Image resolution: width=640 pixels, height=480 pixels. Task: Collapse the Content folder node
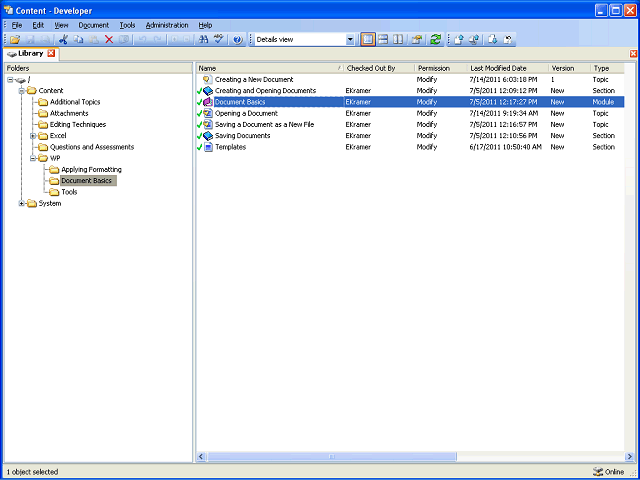[x=21, y=91]
